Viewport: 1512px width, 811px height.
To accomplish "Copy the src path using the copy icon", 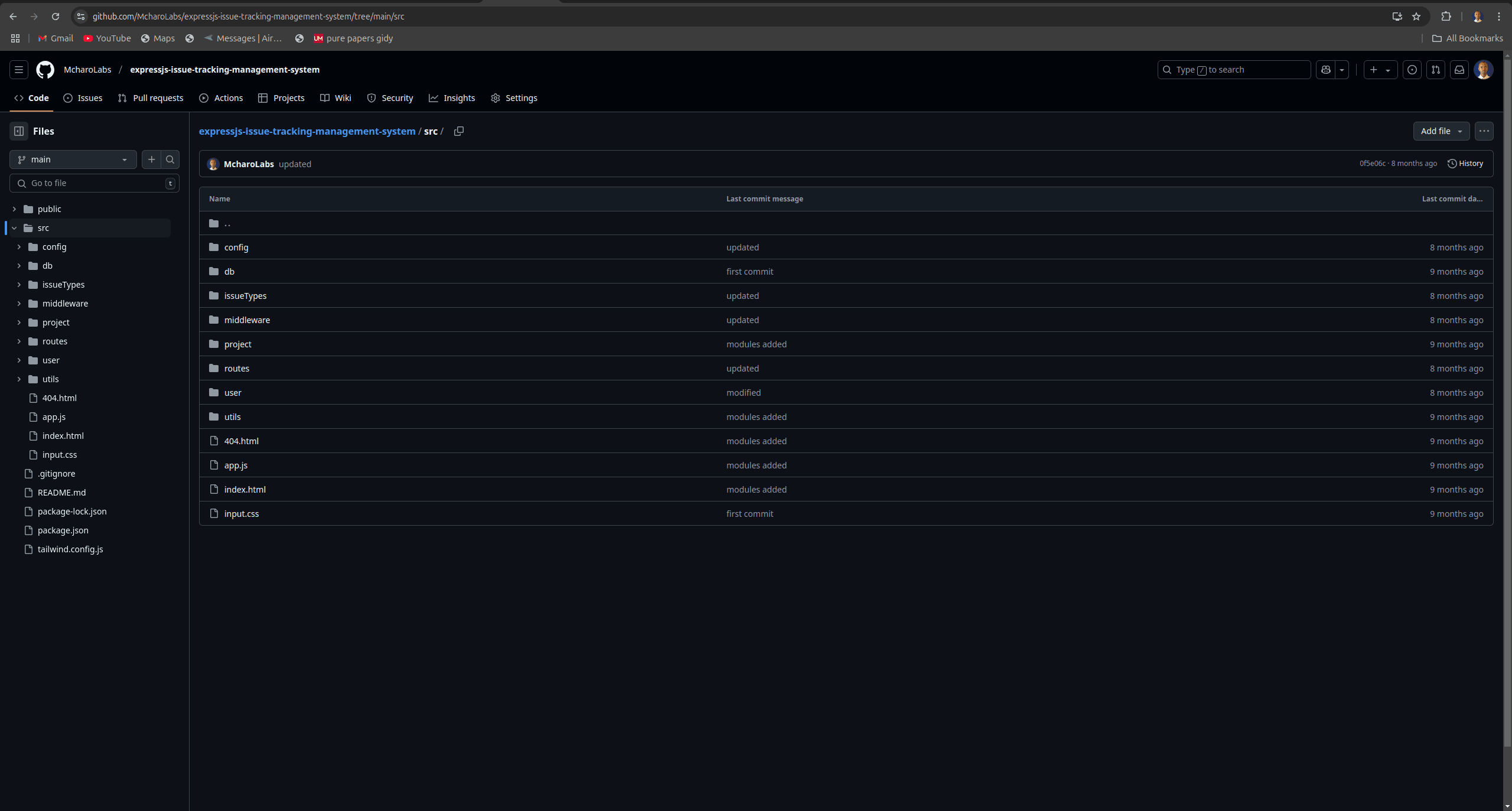I will tap(459, 131).
